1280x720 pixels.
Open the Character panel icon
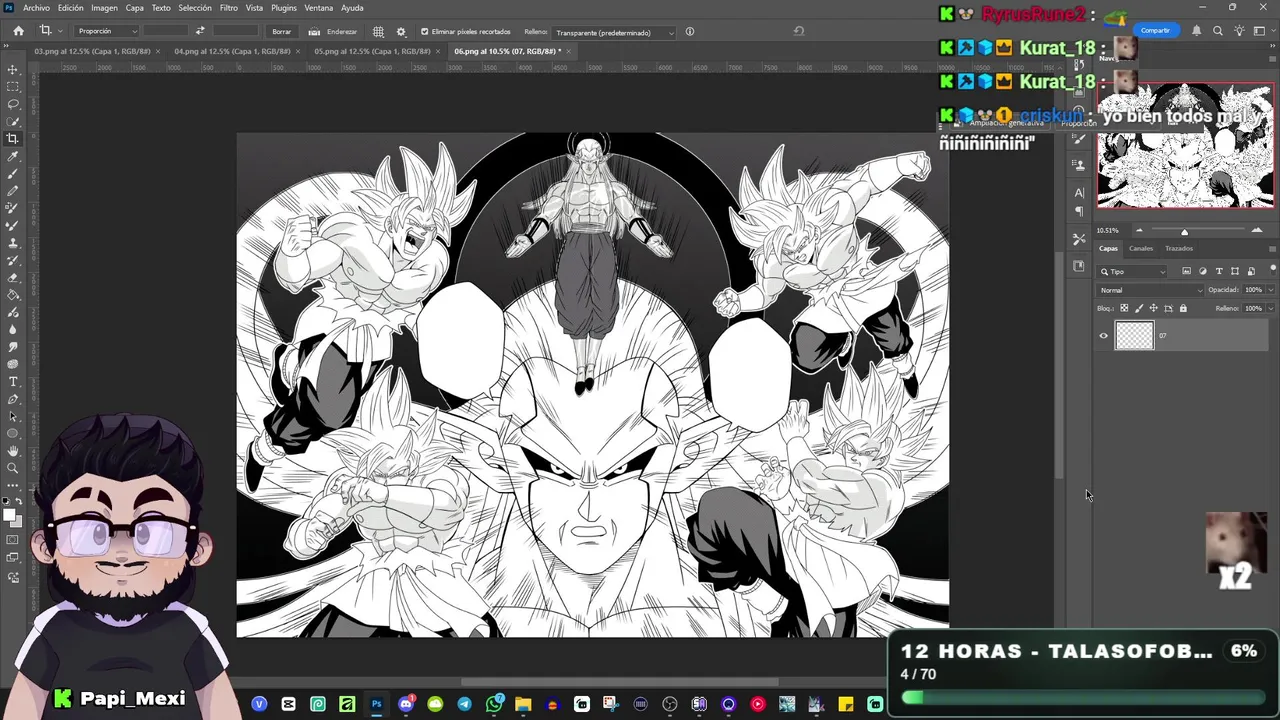1079,192
